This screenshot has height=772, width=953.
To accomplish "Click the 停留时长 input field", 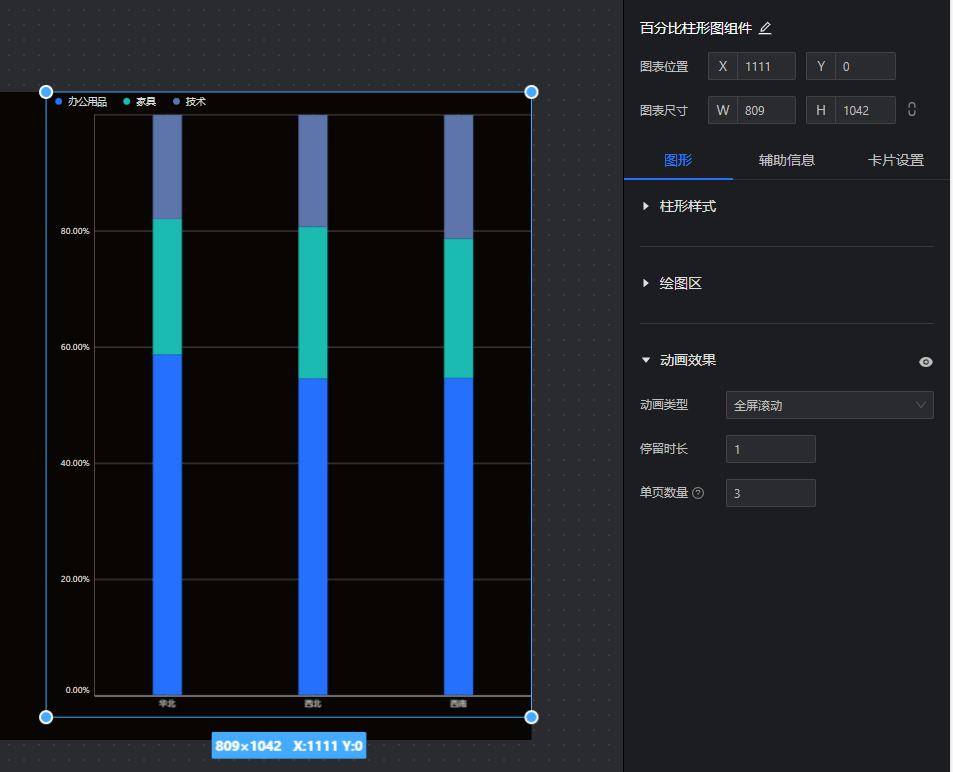I will 770,449.
